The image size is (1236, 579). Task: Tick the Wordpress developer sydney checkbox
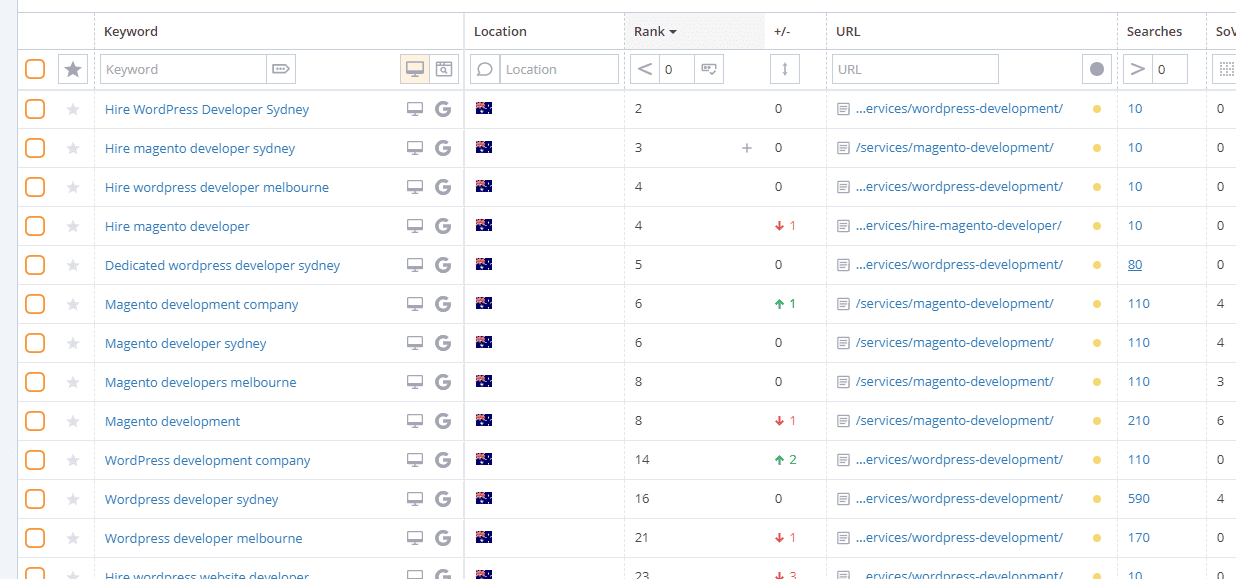(x=35, y=499)
